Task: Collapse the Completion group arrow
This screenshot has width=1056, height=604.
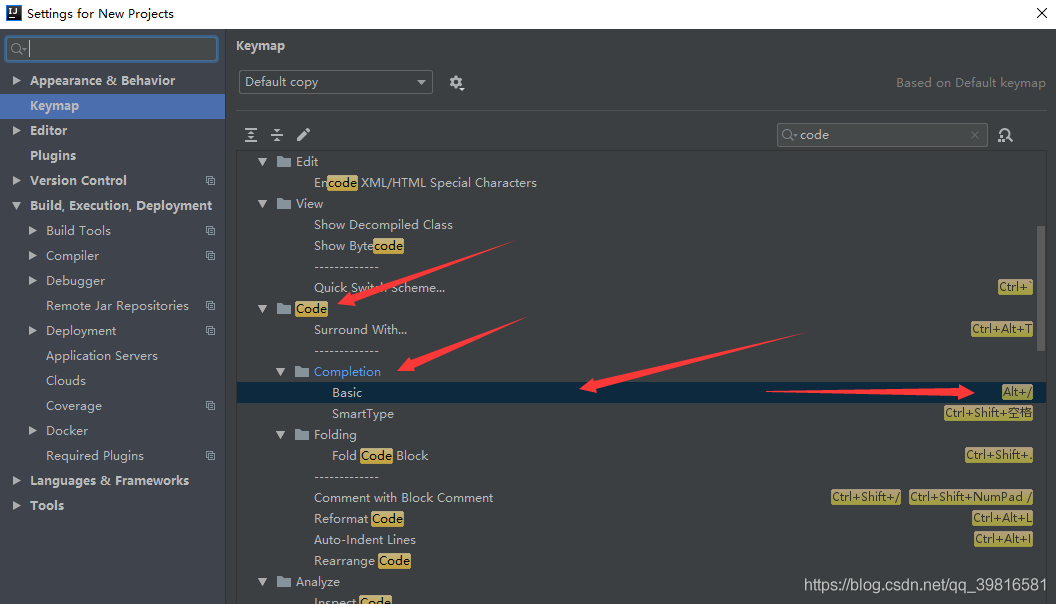Action: [x=281, y=372]
